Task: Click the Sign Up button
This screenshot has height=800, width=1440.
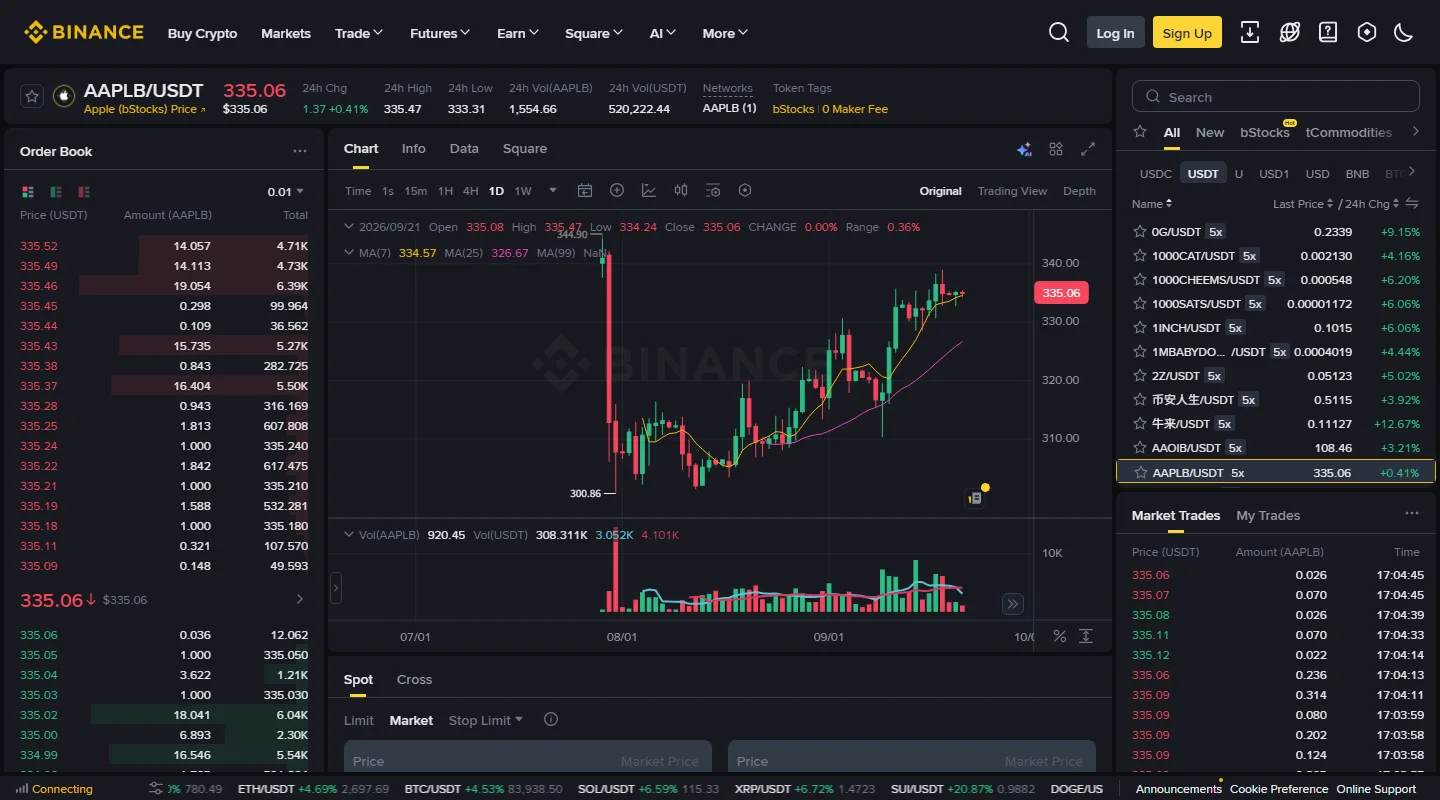Action: [1187, 32]
